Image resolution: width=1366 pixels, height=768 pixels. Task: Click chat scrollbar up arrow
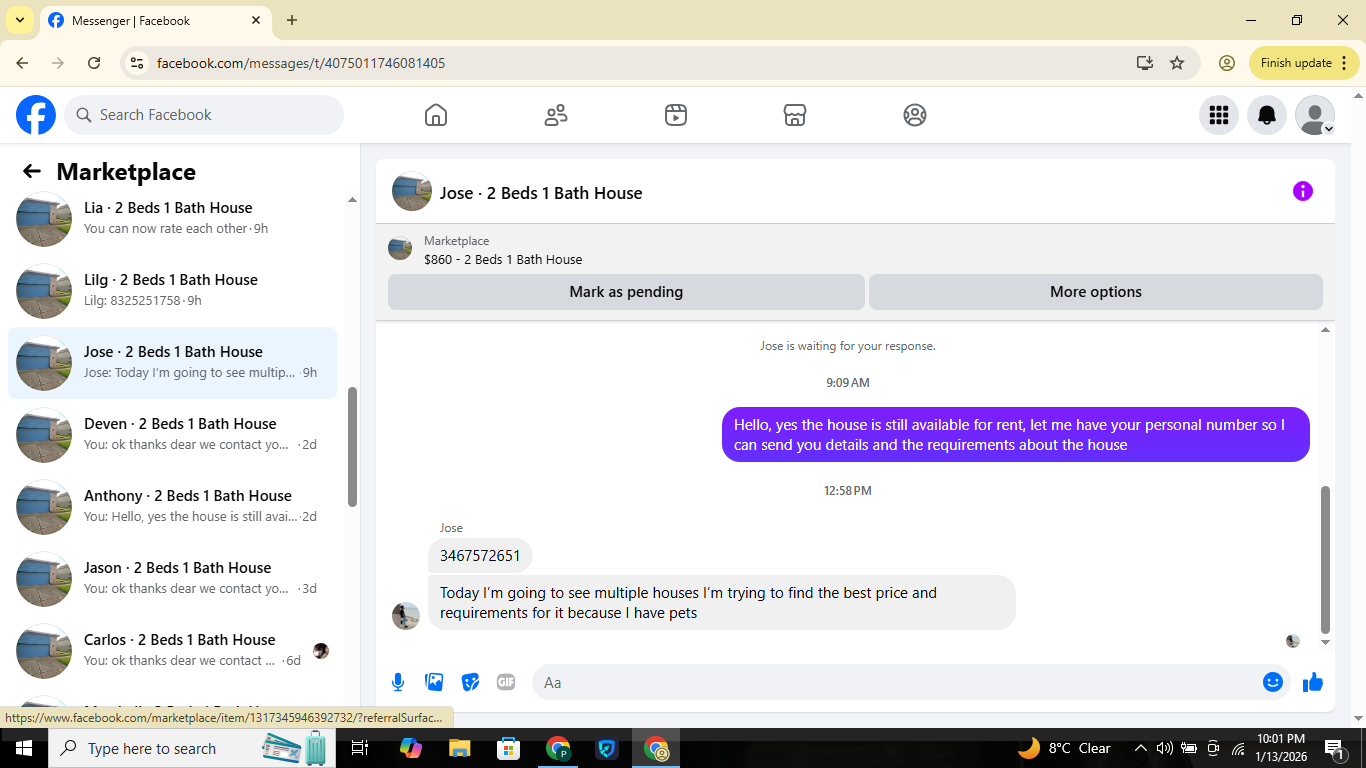(1326, 330)
